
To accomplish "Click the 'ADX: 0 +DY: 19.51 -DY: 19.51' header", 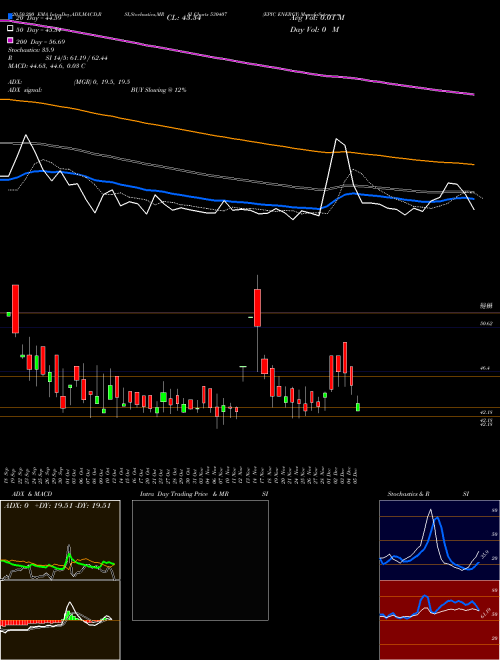I will click(57, 506).
